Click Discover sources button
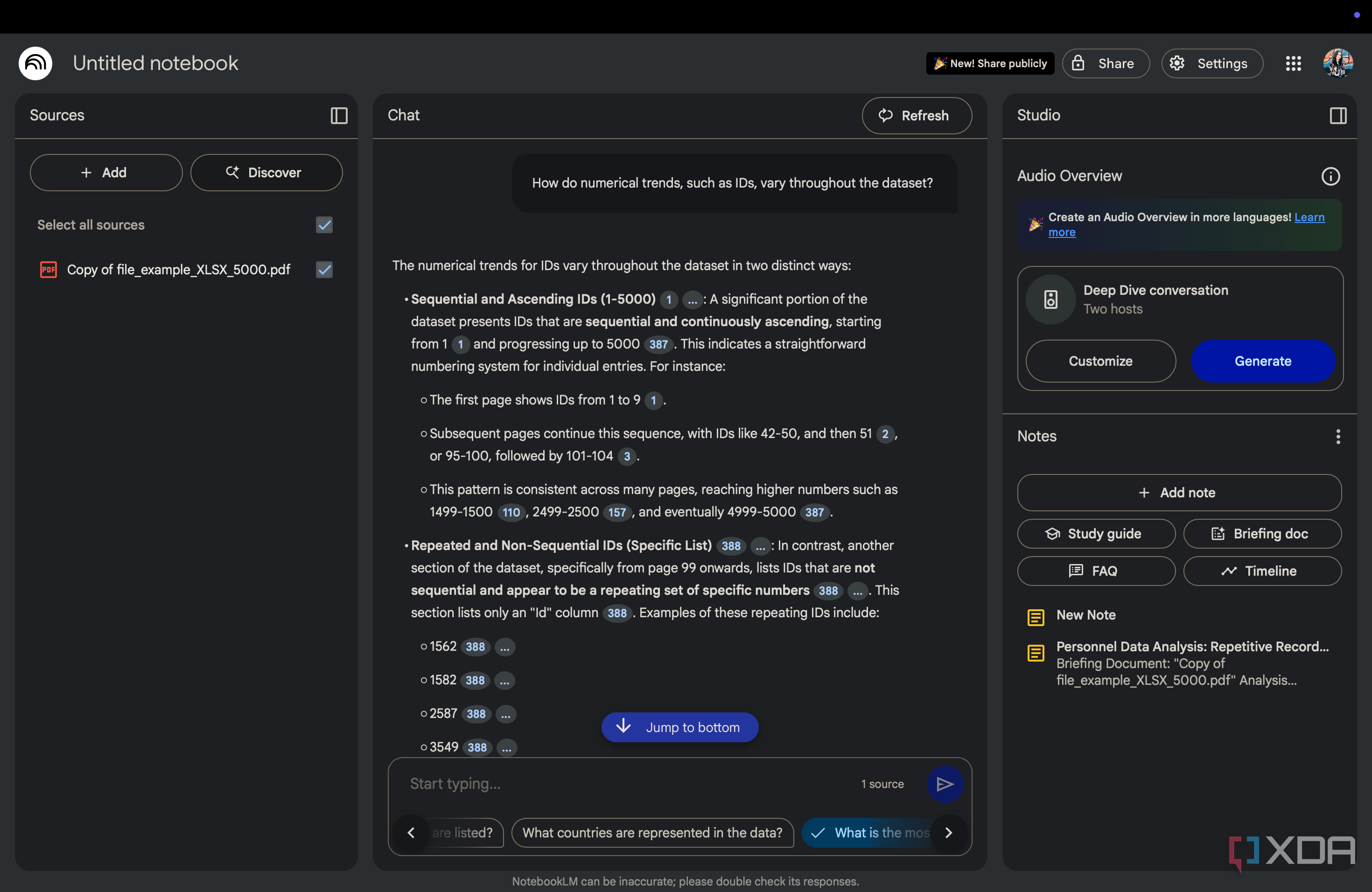Viewport: 1372px width, 892px height. [266, 173]
